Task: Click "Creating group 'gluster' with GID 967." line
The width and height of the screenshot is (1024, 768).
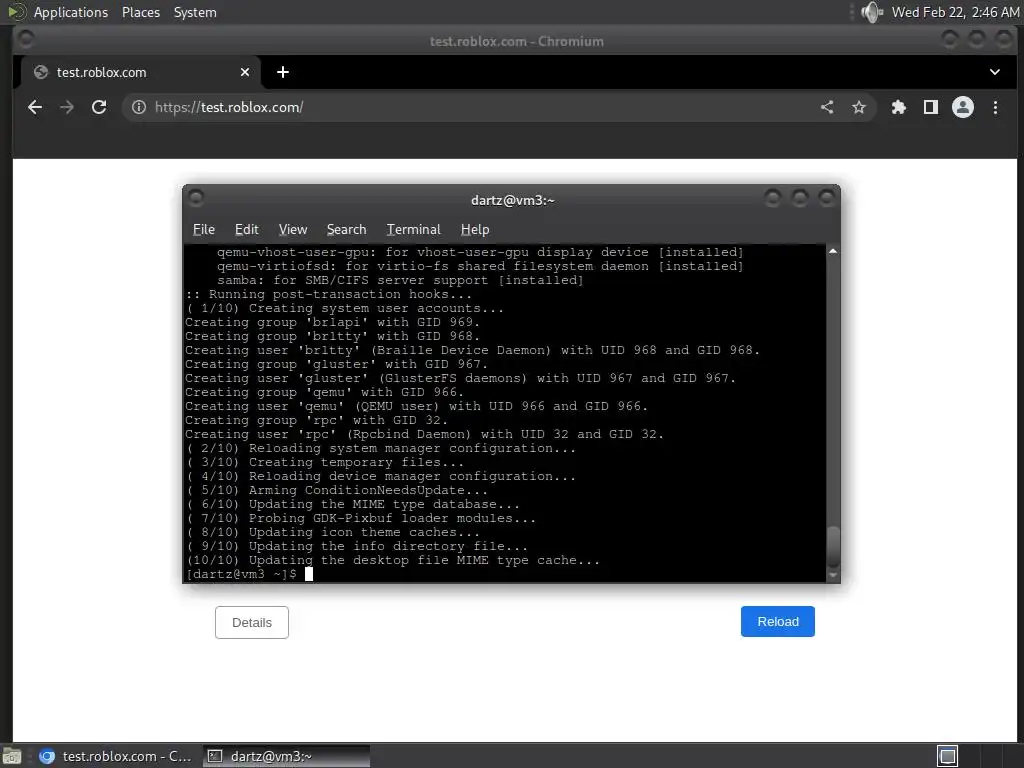Action: [x=336, y=364]
